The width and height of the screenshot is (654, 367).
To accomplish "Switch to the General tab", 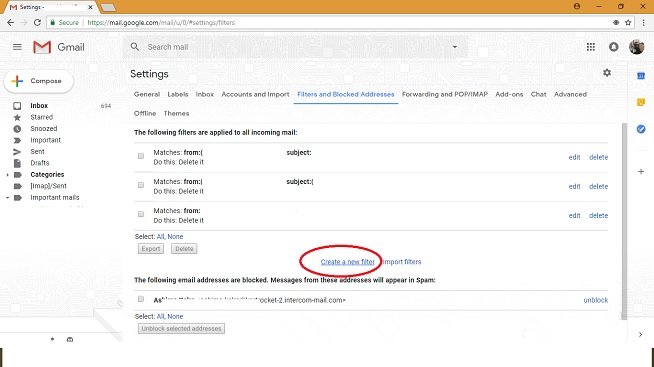I will click(x=147, y=94).
